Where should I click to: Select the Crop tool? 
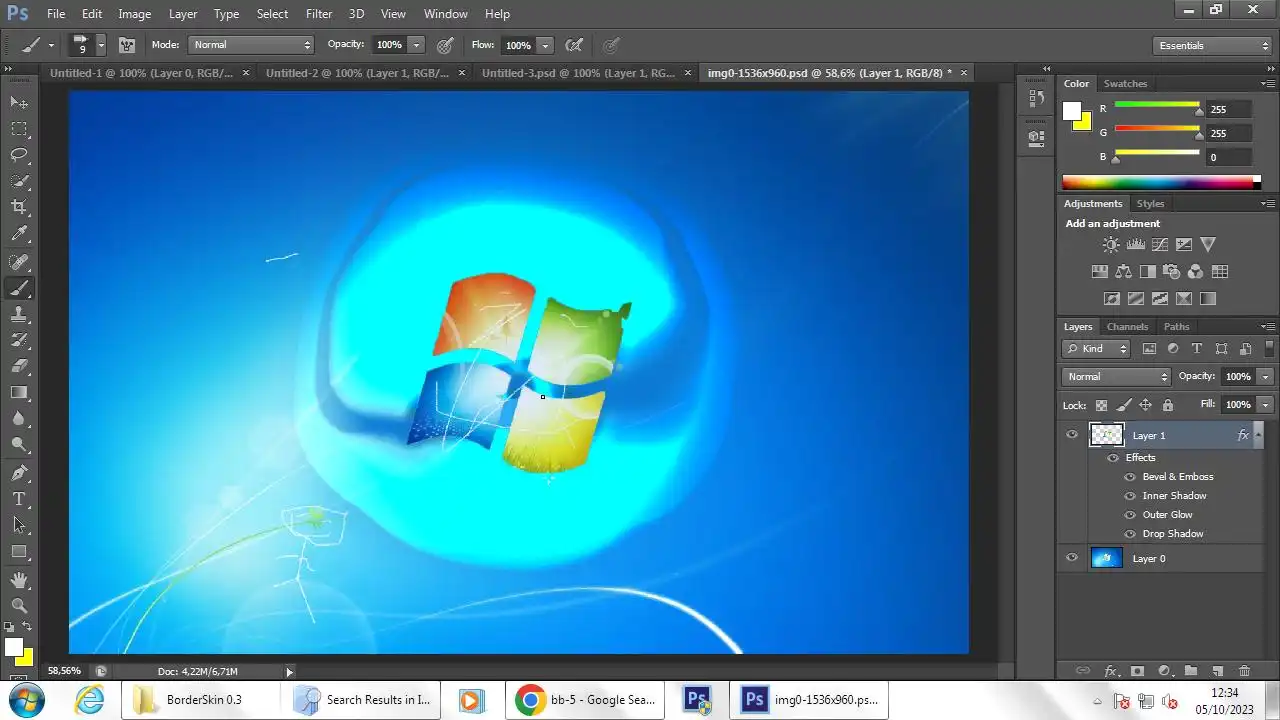pos(19,207)
